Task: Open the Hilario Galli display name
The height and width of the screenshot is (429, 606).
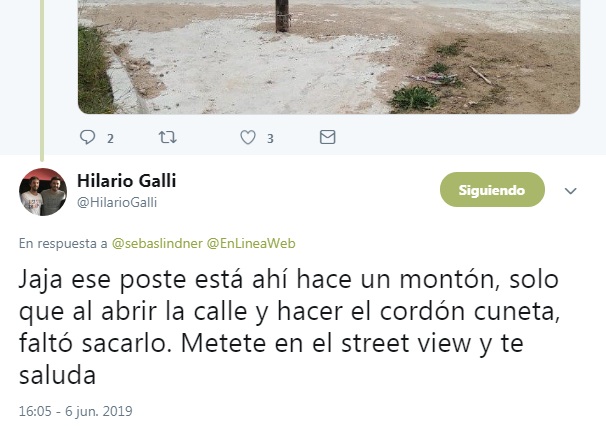Action: tap(126, 180)
